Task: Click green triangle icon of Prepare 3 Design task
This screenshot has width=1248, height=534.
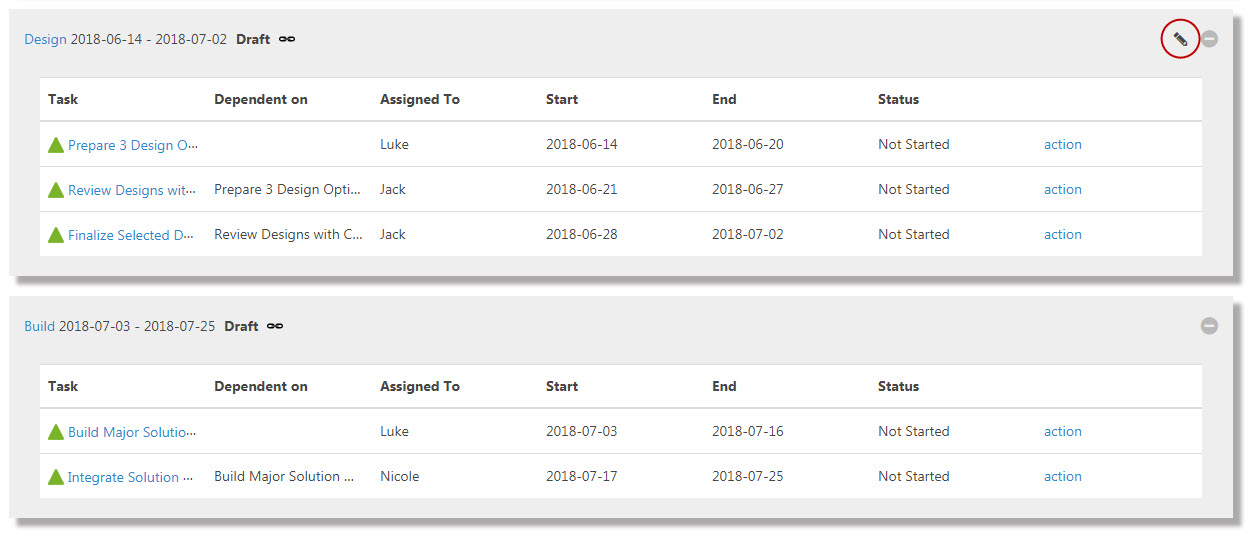Action: pyautogui.click(x=56, y=145)
